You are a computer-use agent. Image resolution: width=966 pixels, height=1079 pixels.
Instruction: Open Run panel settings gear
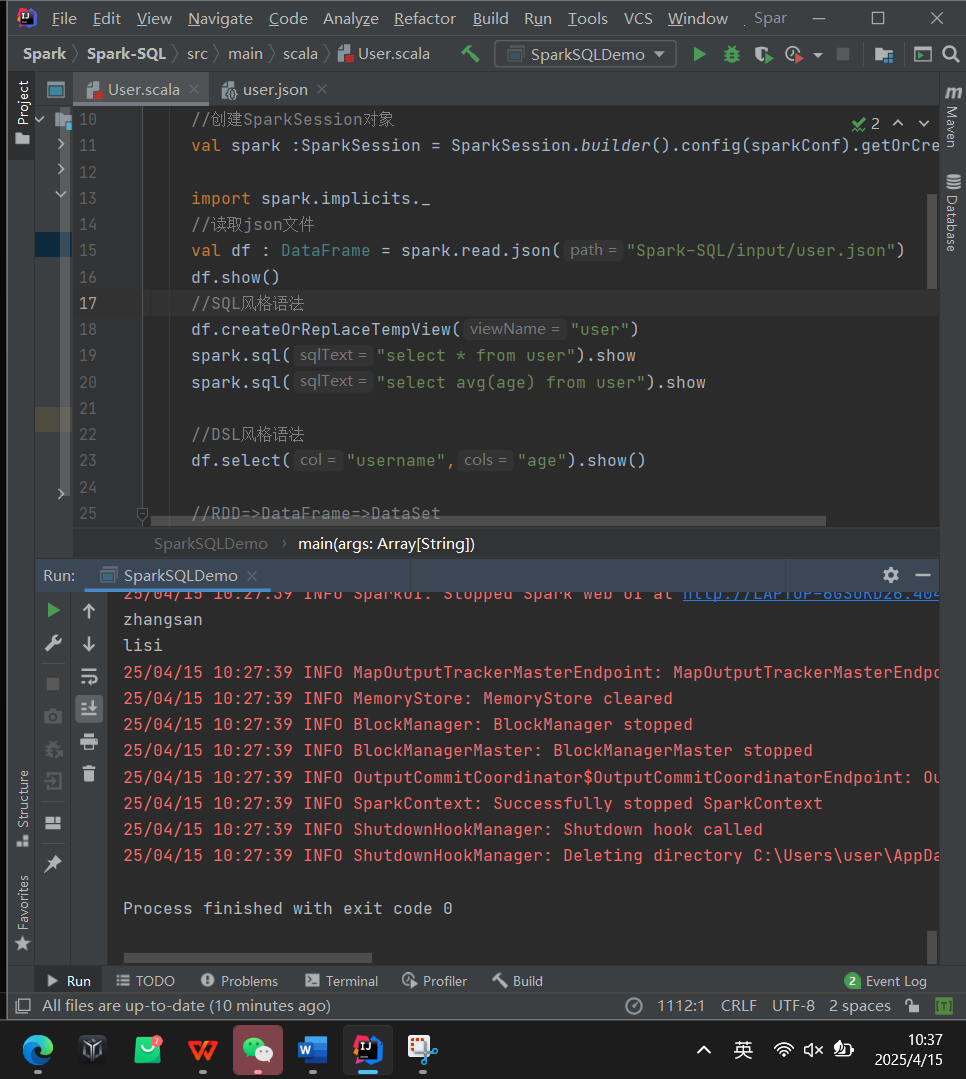891,575
